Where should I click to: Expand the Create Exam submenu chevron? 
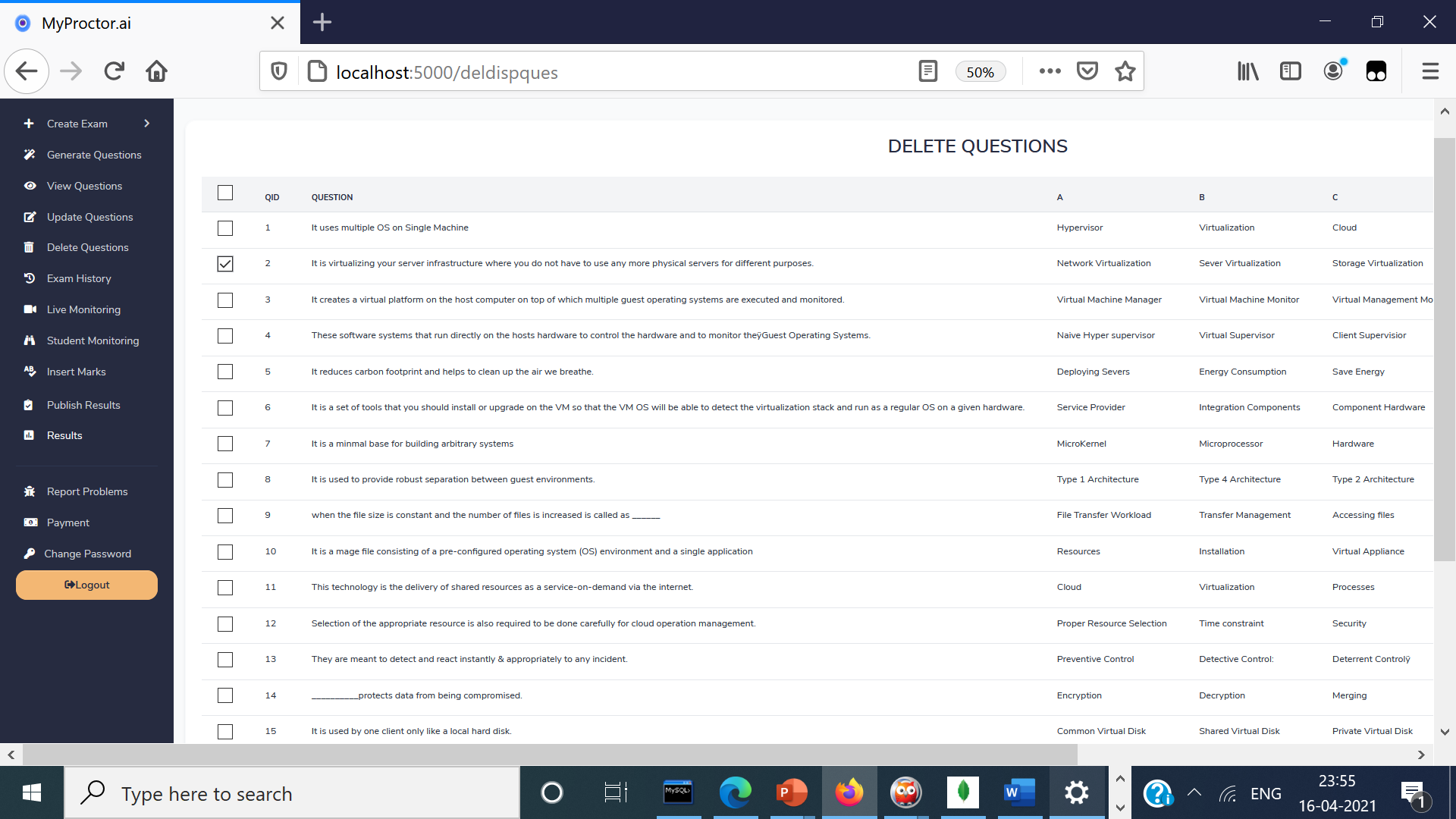(147, 124)
